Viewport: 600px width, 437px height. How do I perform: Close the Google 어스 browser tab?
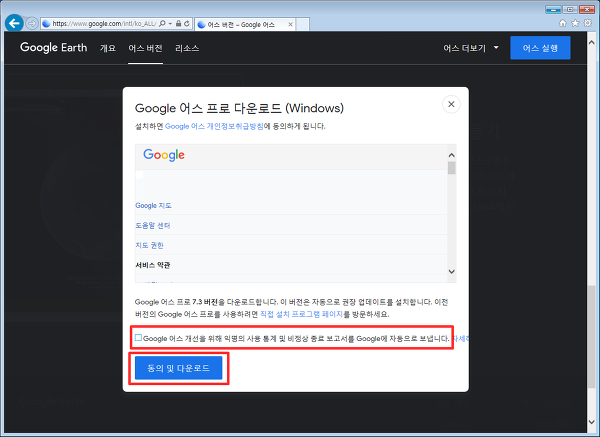click(290, 24)
